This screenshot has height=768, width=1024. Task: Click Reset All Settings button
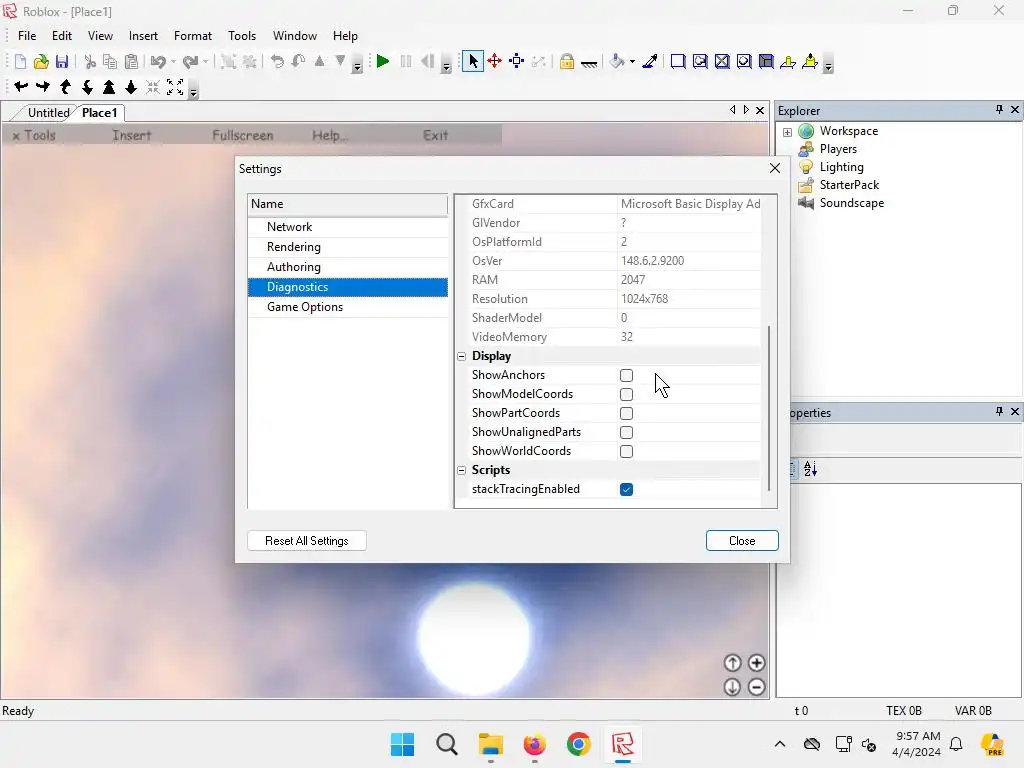307,541
